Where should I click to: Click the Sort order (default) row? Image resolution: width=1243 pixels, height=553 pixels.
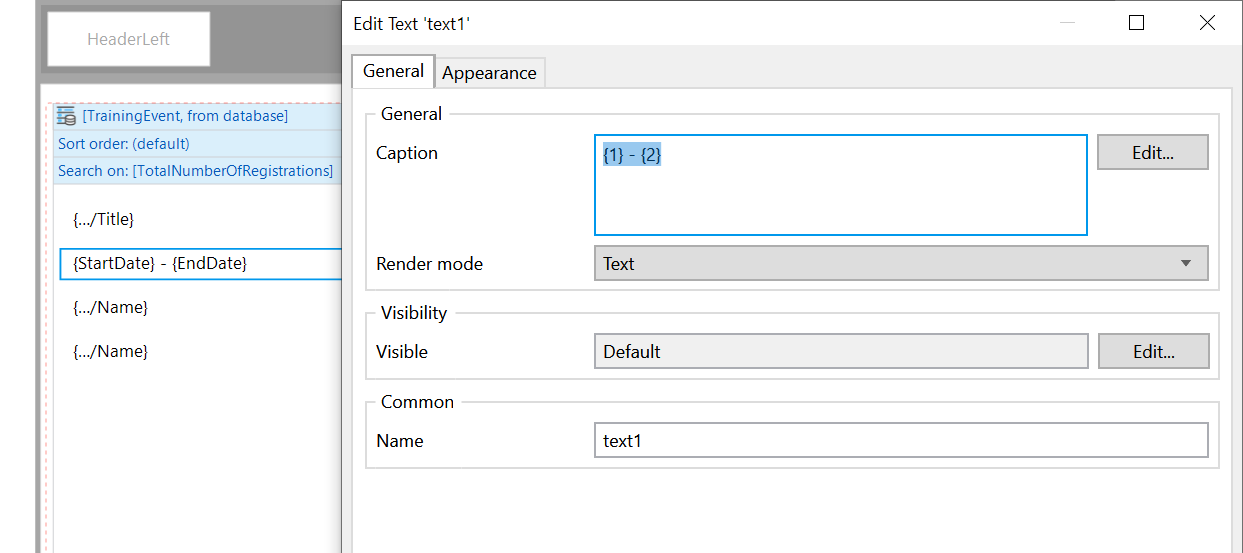point(124,144)
